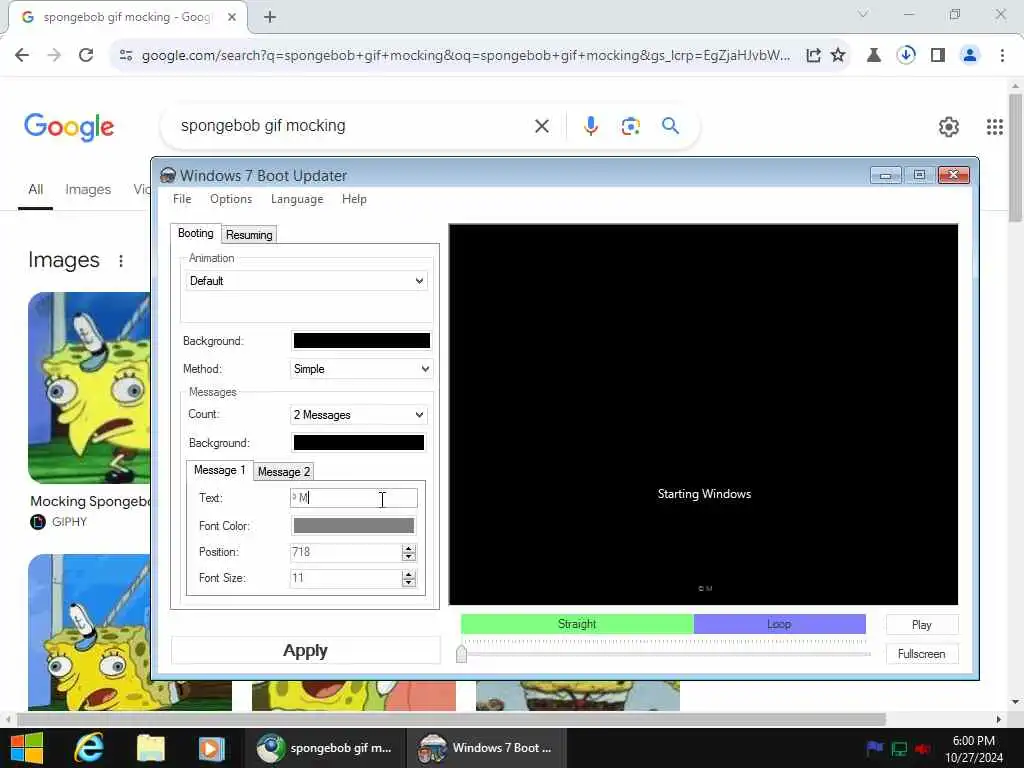Share this page using the share icon
The width and height of the screenshot is (1024, 768).
(813, 56)
